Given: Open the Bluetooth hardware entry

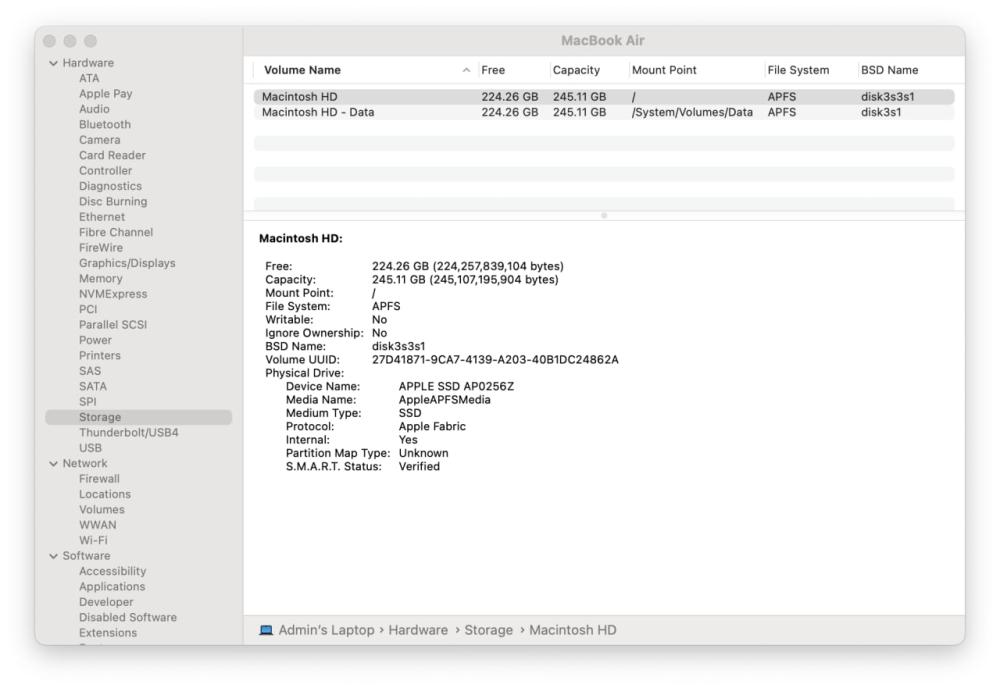Looking at the screenshot, I should (105, 125).
